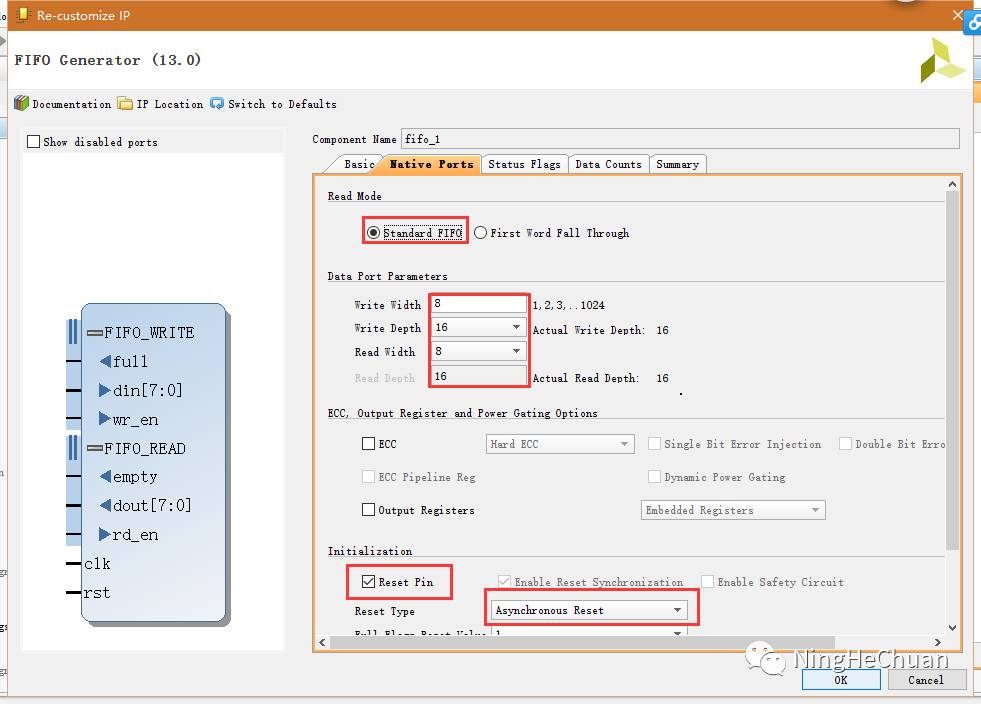The image size is (981, 704).
Task: Enable Show disabled ports checkbox
Action: point(34,142)
